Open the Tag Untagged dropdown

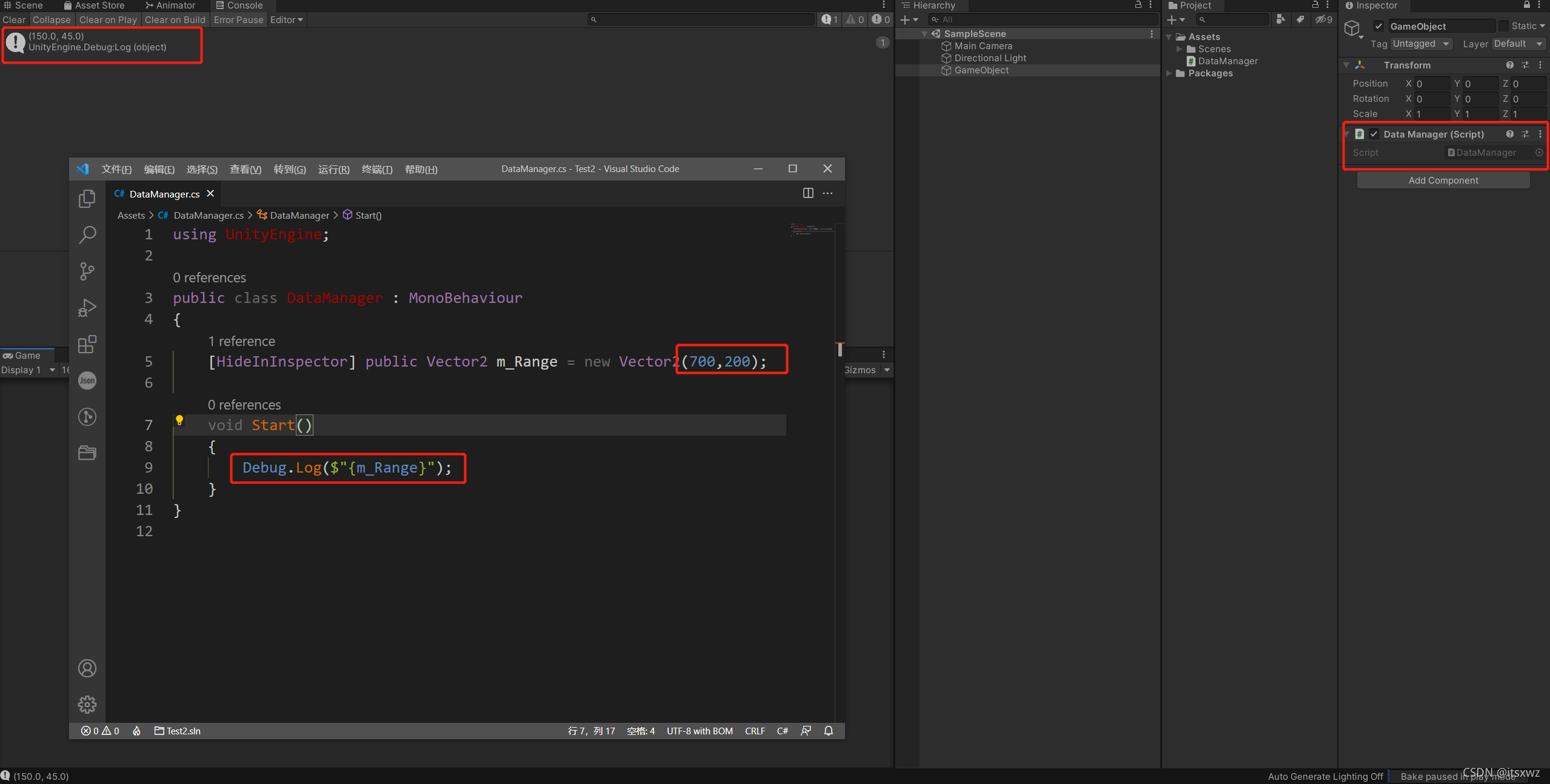coord(1420,44)
